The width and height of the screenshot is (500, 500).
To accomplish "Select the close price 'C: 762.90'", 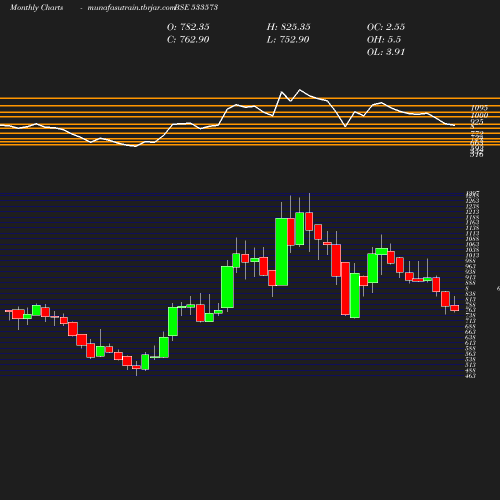I will click(x=188, y=39).
